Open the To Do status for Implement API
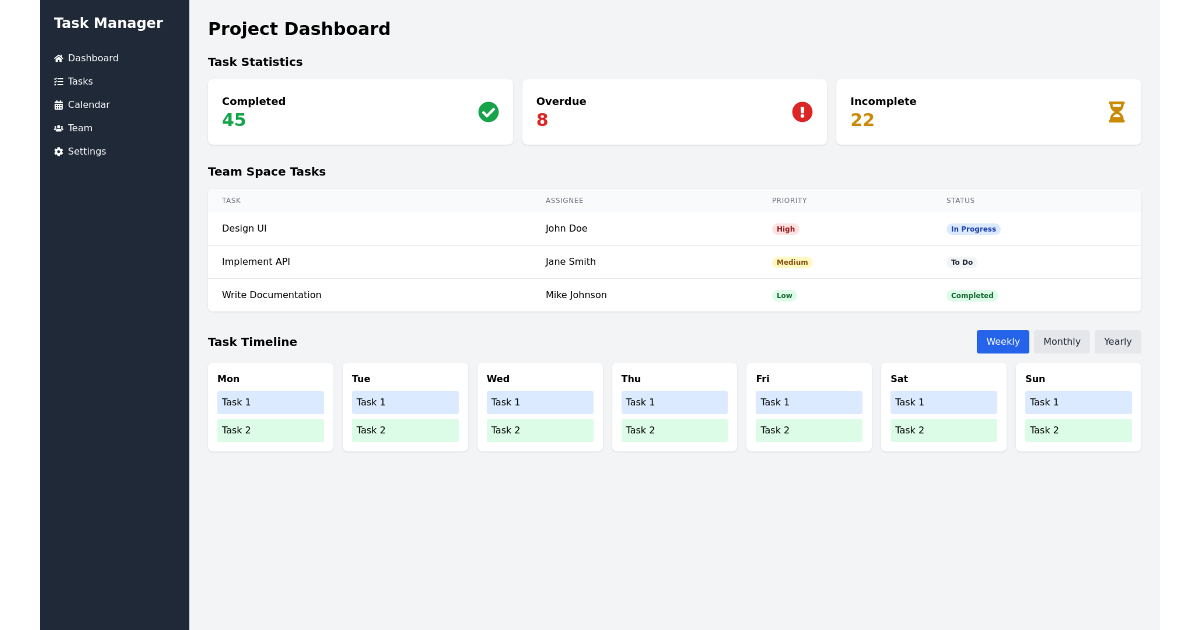The image size is (1200, 630). [961, 262]
